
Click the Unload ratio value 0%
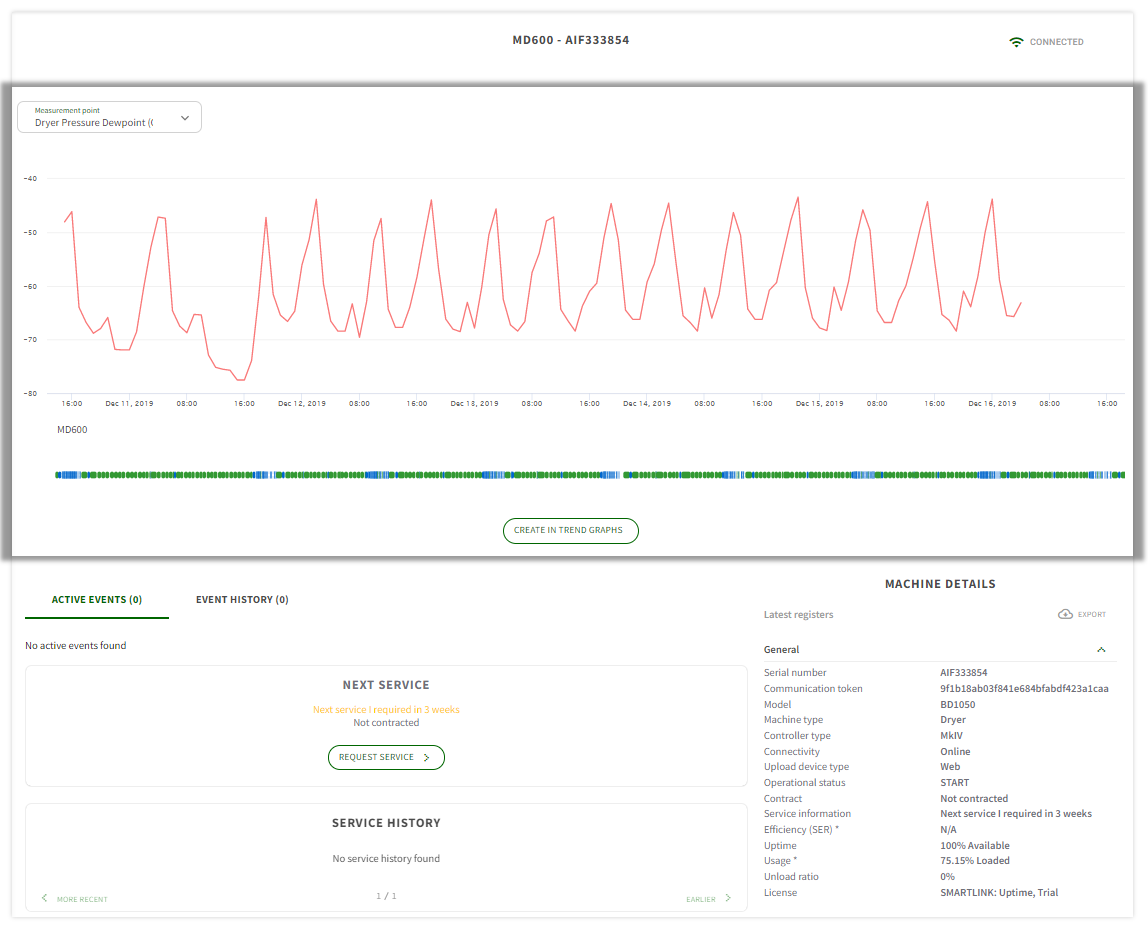click(x=947, y=877)
